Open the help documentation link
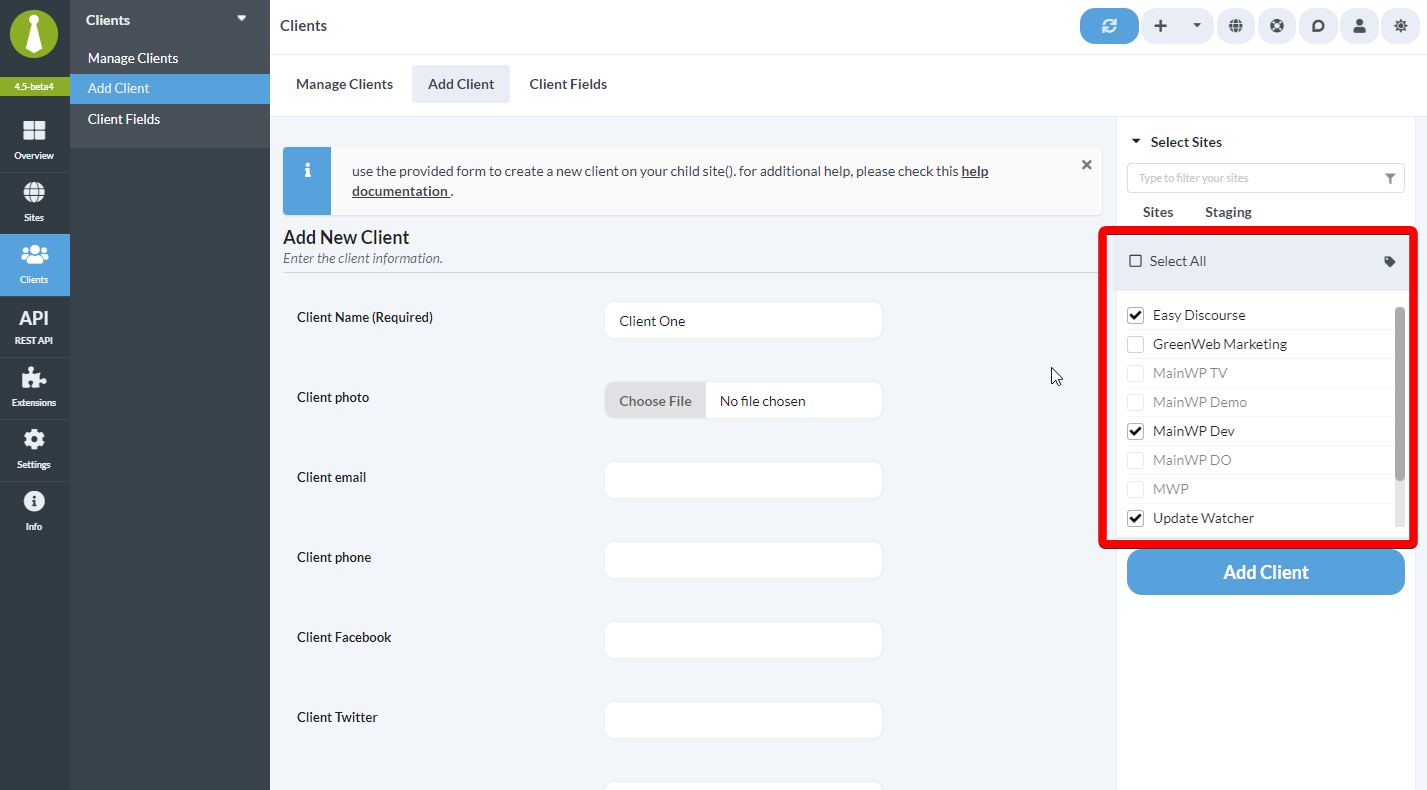This screenshot has height=790, width=1427. pos(400,191)
